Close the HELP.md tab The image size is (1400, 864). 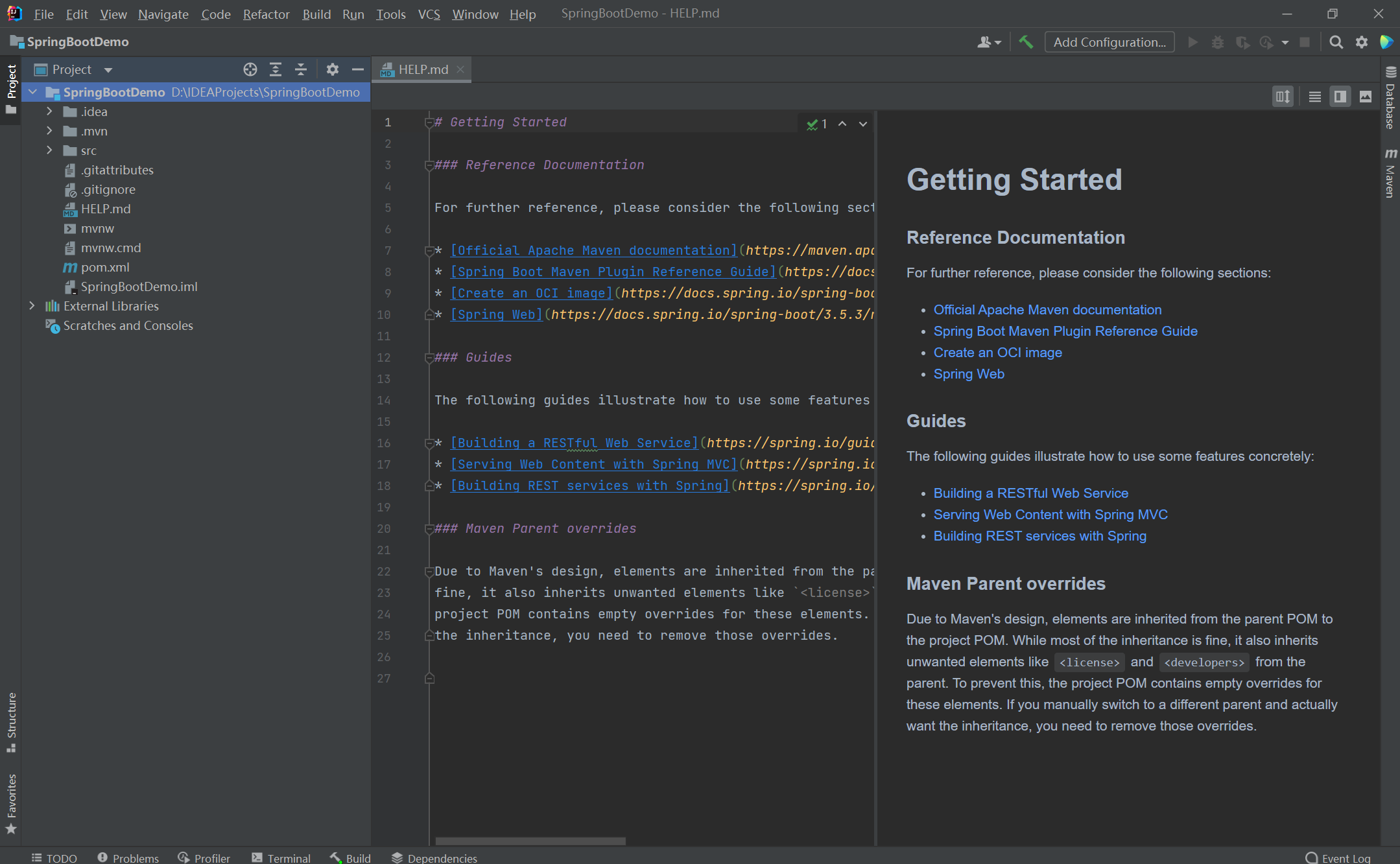(460, 69)
